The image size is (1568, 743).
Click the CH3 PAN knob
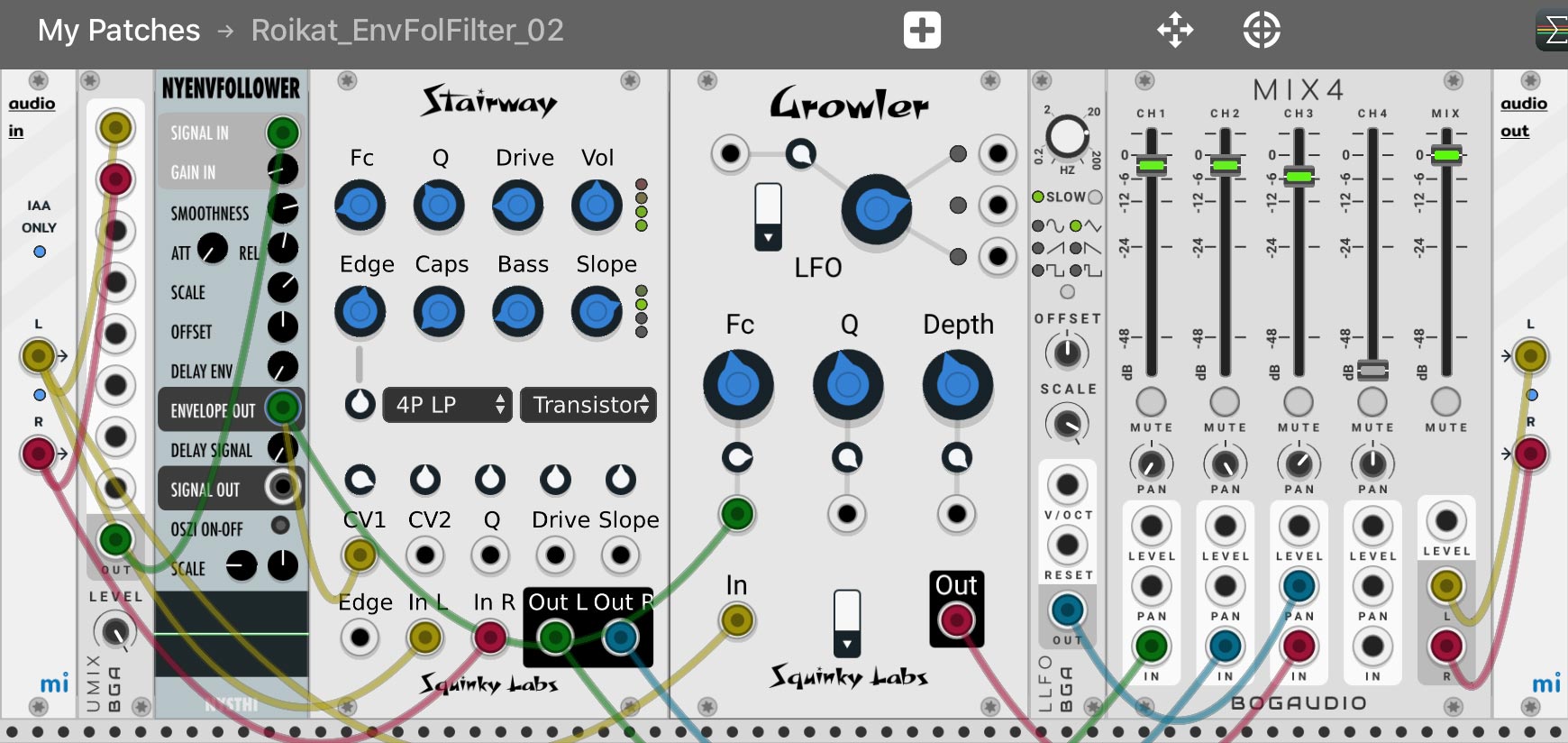tap(1299, 463)
